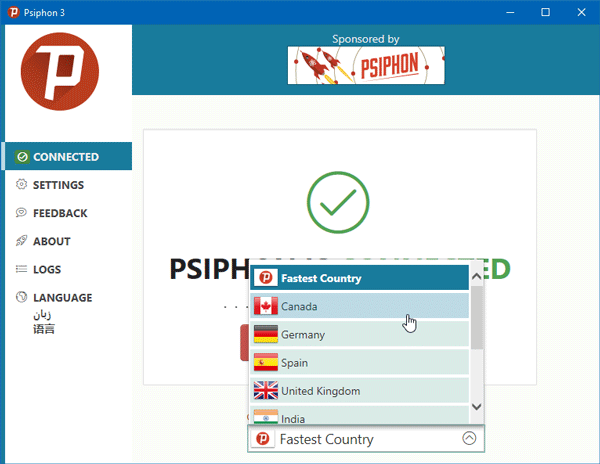The image size is (600, 464).
Task: Click the Persian language label زبان
Action: [42, 315]
